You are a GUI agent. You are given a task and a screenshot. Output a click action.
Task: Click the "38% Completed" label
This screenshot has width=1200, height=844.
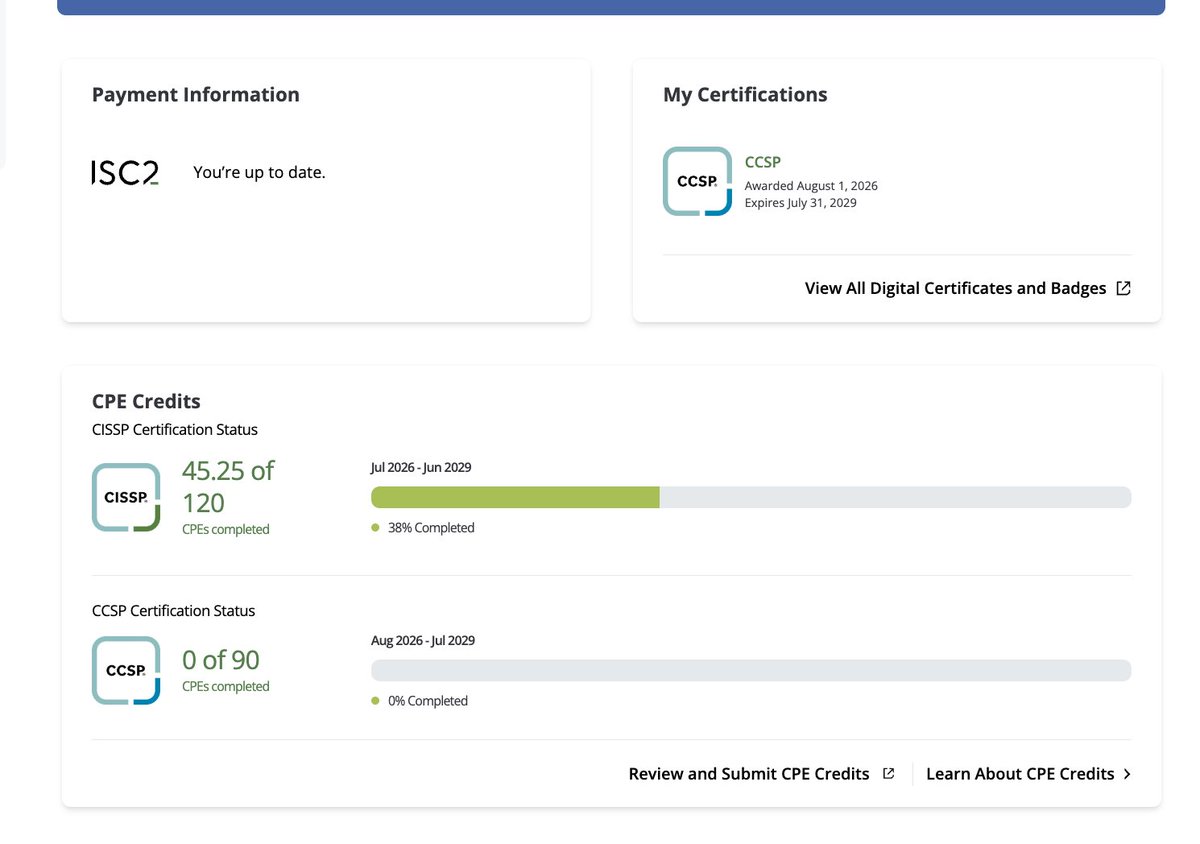click(x=431, y=528)
